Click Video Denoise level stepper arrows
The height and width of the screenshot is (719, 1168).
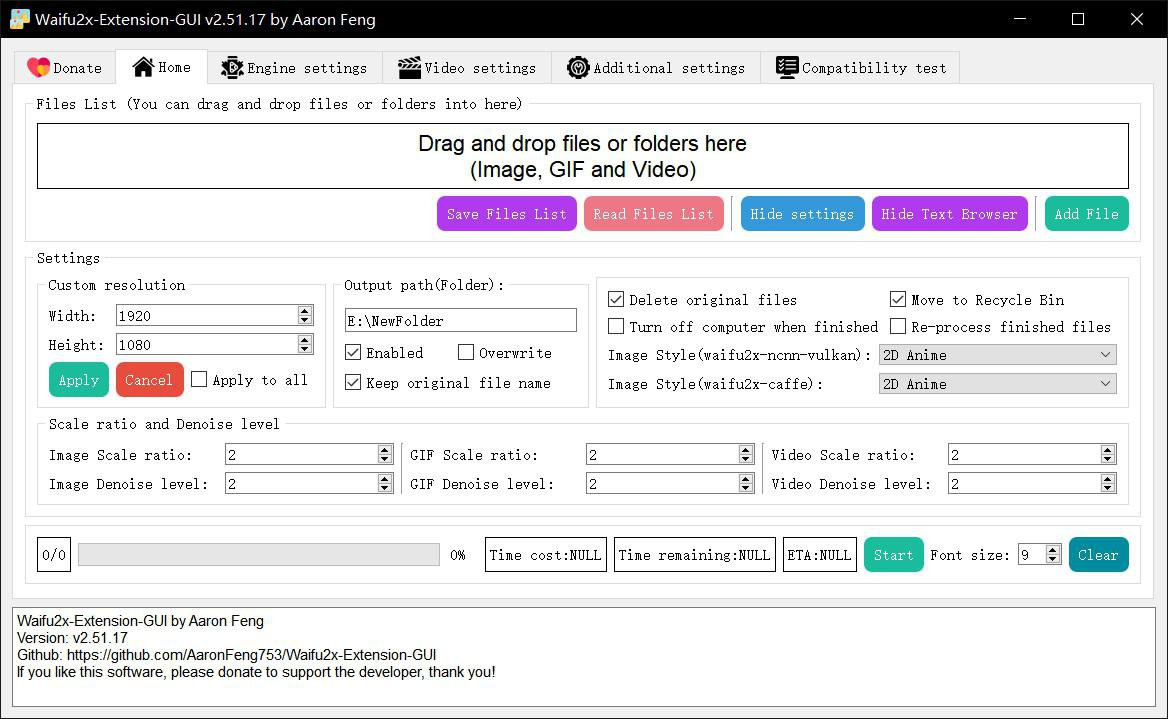1108,484
